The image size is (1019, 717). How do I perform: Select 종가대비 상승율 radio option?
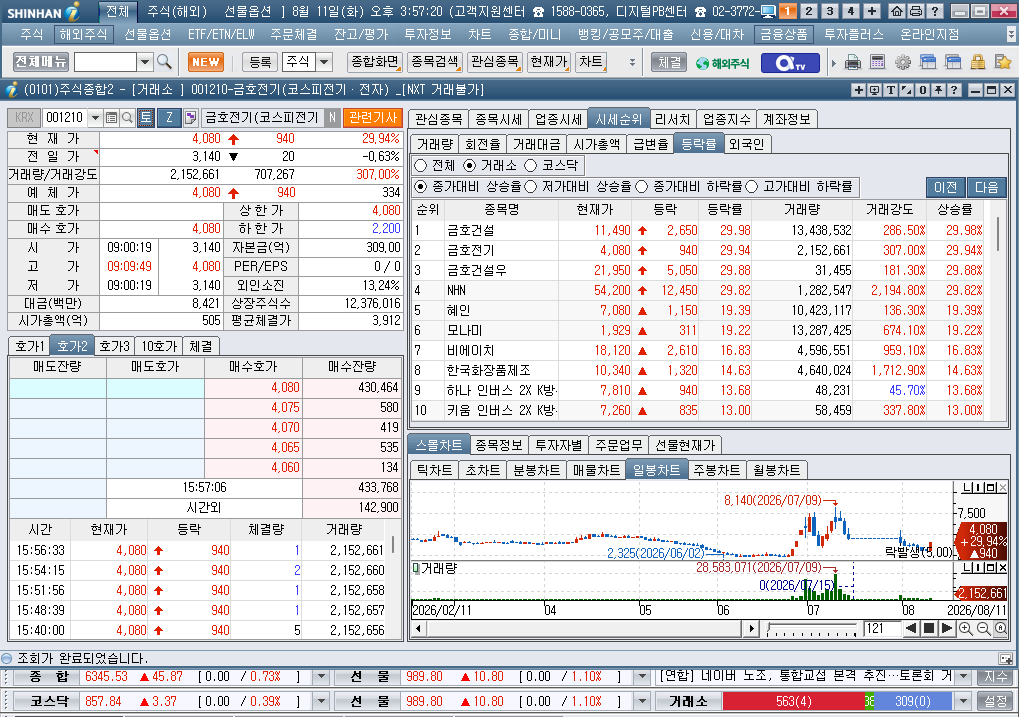pyautogui.click(x=420, y=187)
